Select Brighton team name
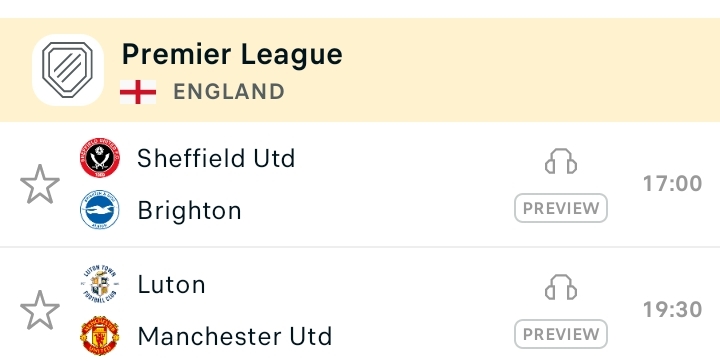720x361 pixels. click(x=189, y=211)
